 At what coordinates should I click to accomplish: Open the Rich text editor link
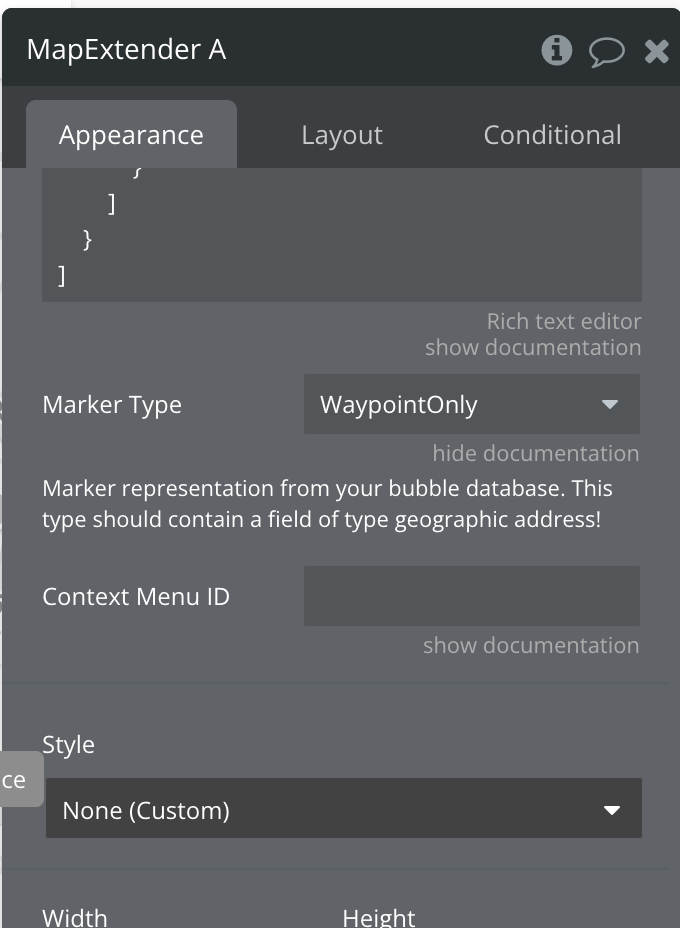(563, 321)
